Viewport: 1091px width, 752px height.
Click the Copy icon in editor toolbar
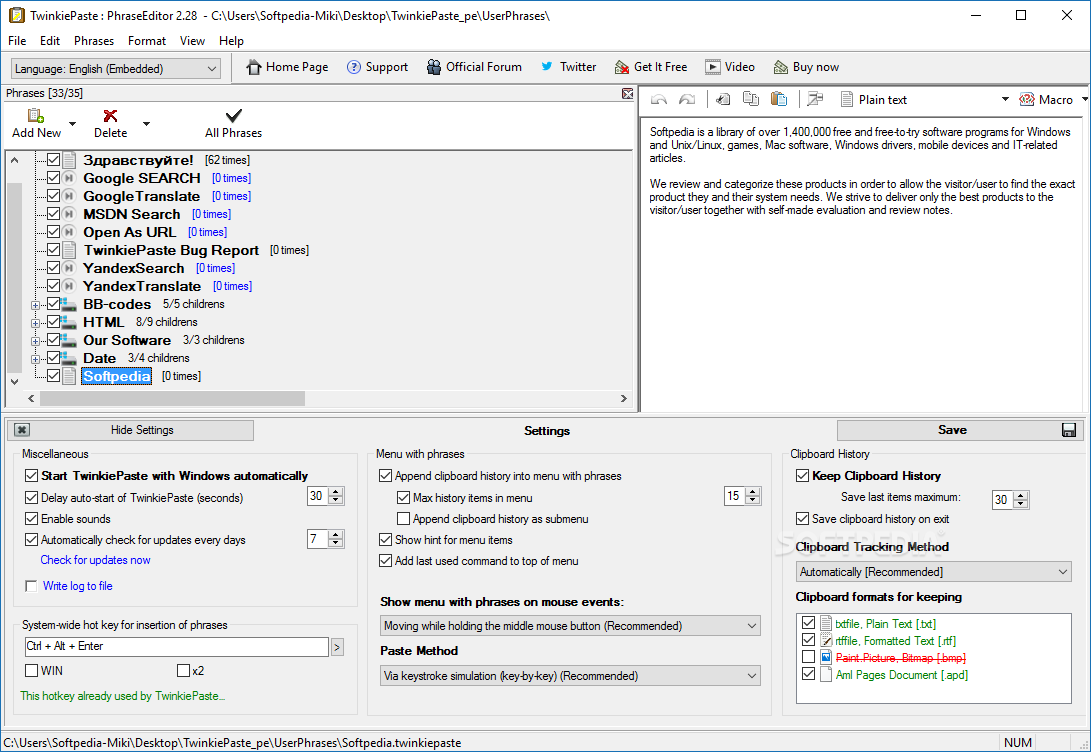(751, 99)
